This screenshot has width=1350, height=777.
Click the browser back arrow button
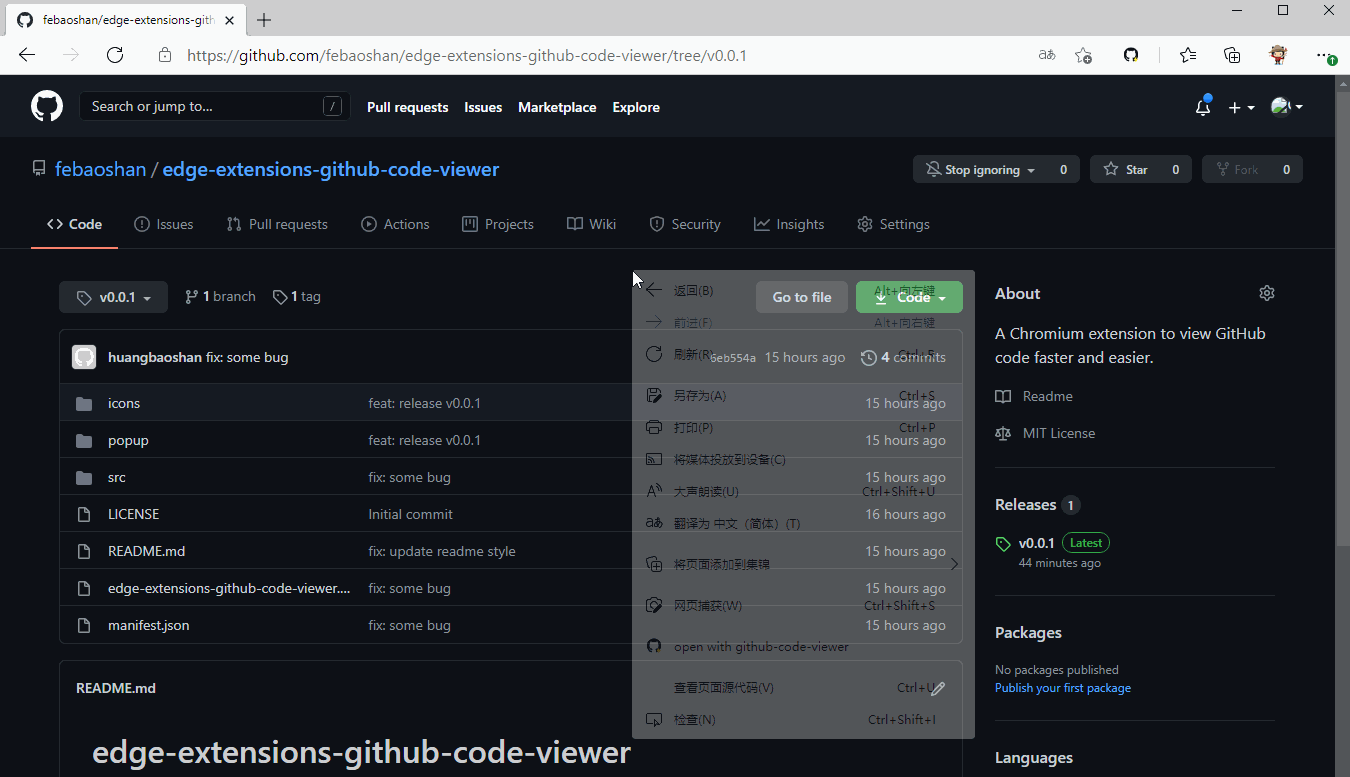pos(27,55)
